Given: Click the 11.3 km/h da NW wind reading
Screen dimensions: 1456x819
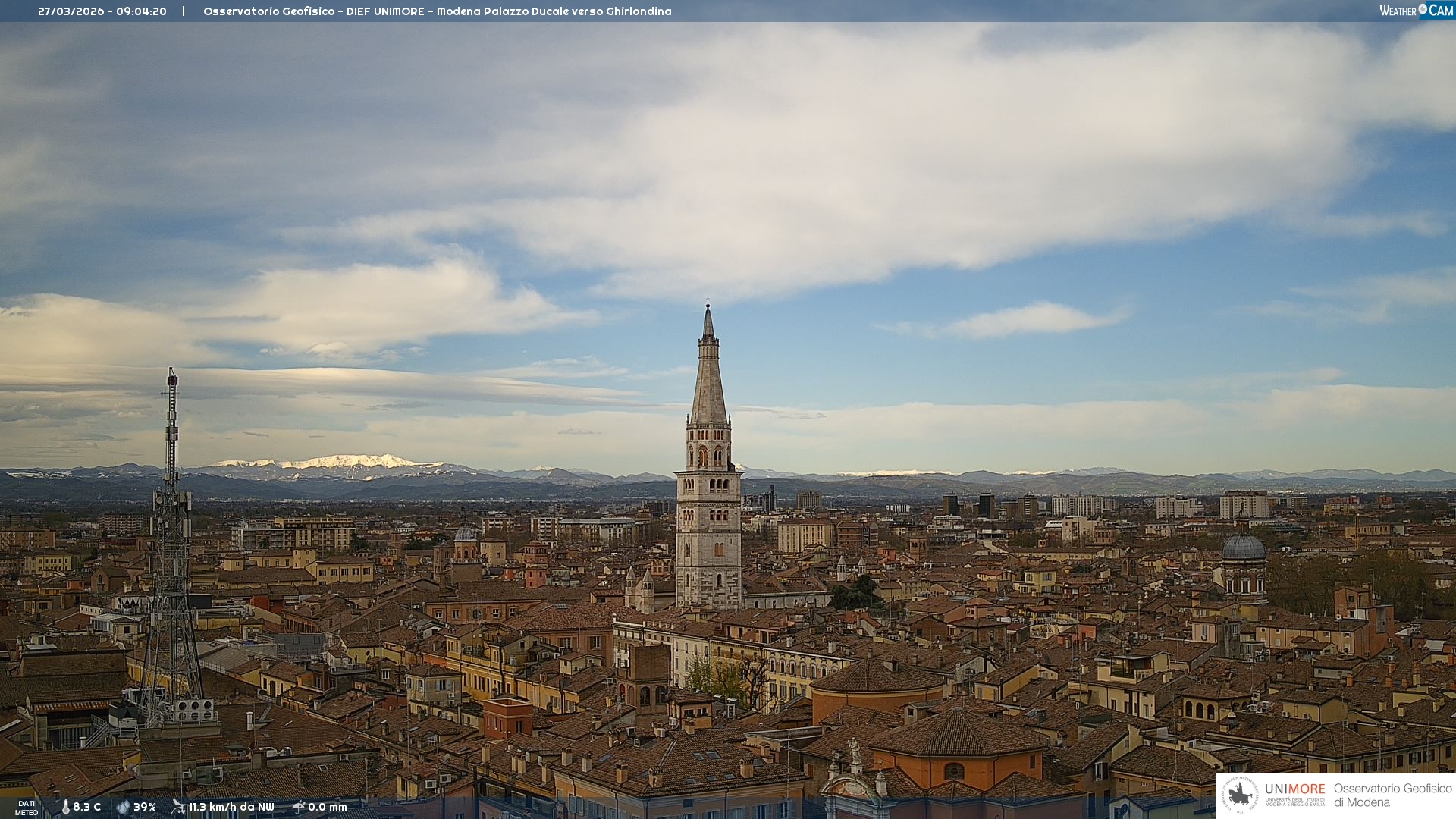Looking at the screenshot, I should [231, 807].
